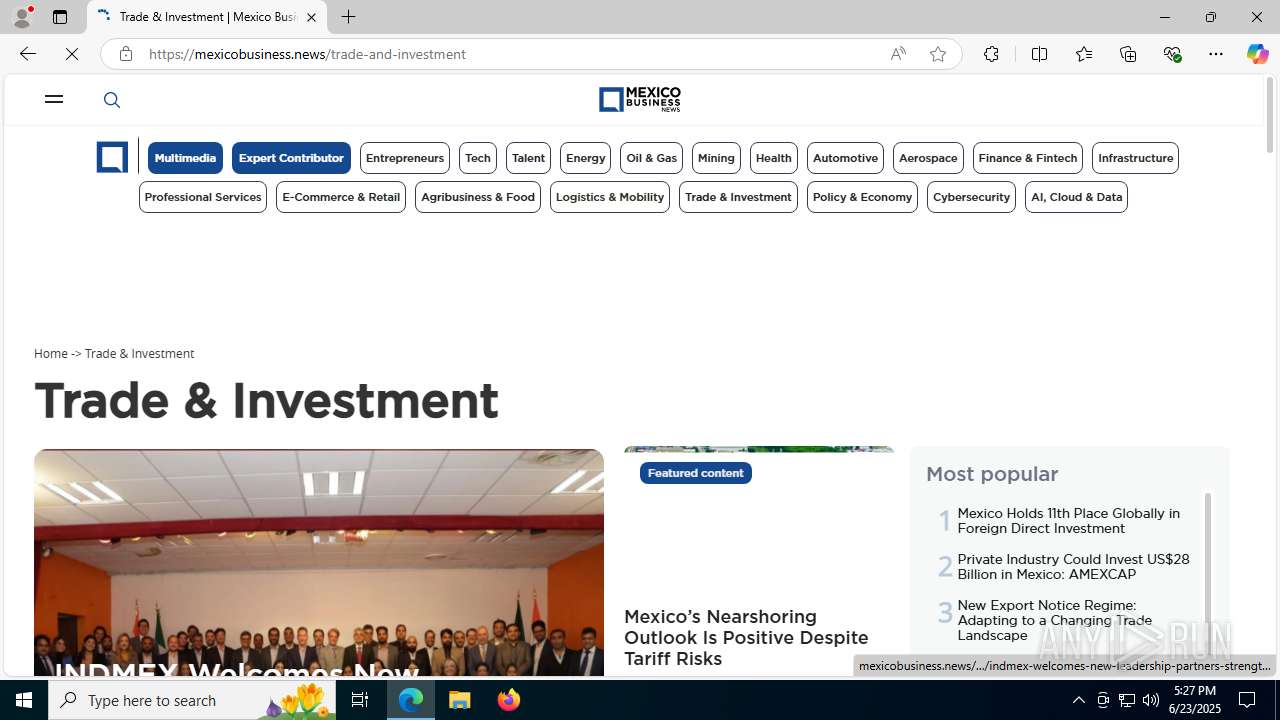Open Mexico Holds 11th Place article

point(1068,520)
